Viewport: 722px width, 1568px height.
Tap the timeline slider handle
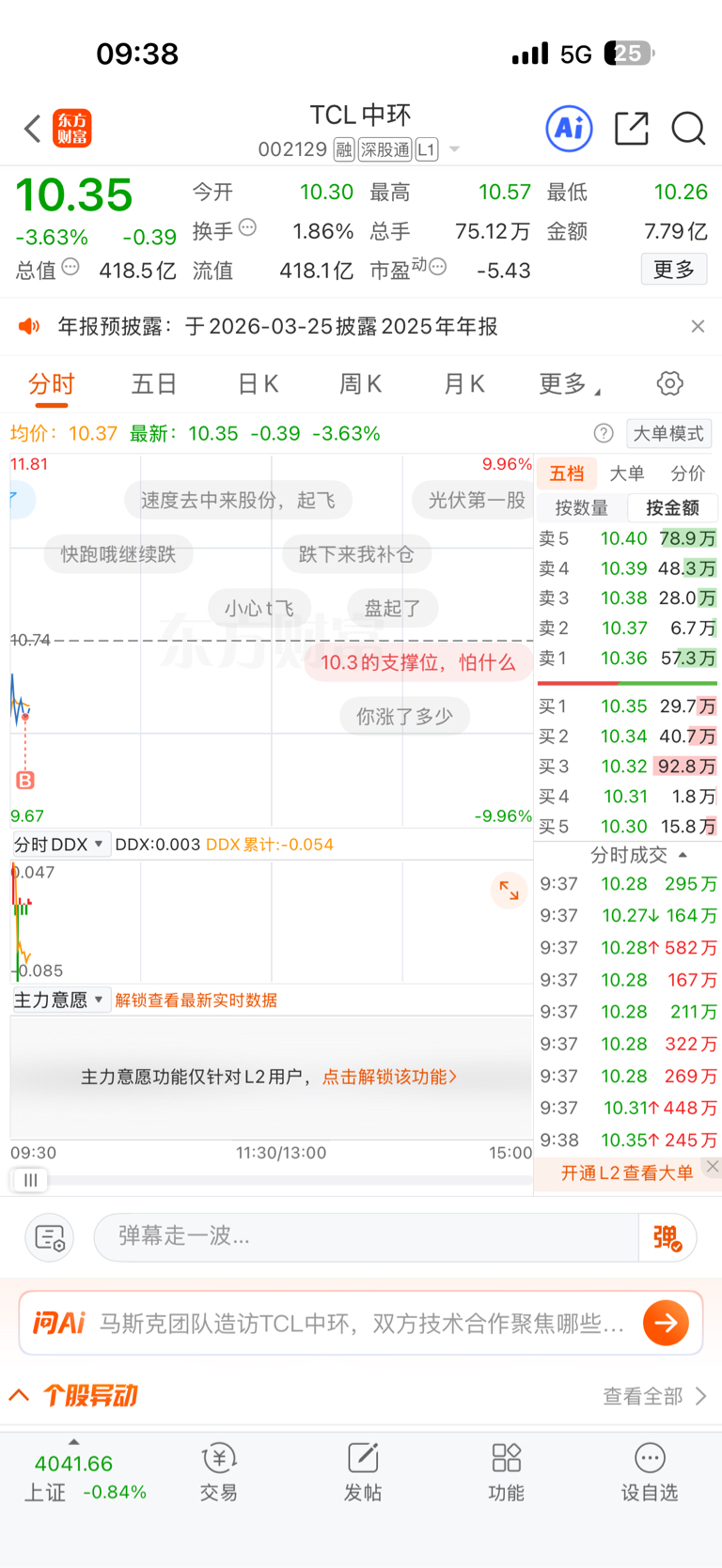point(30,1180)
